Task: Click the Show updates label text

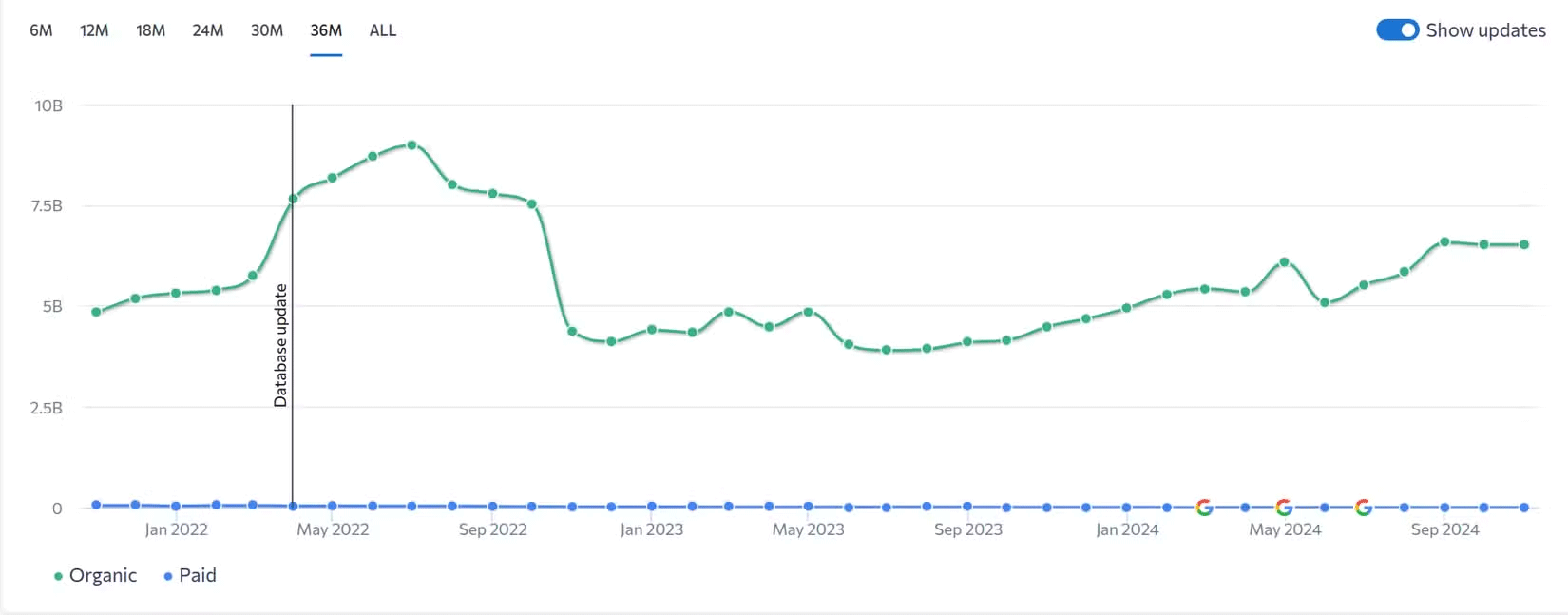Action: [x=1485, y=30]
